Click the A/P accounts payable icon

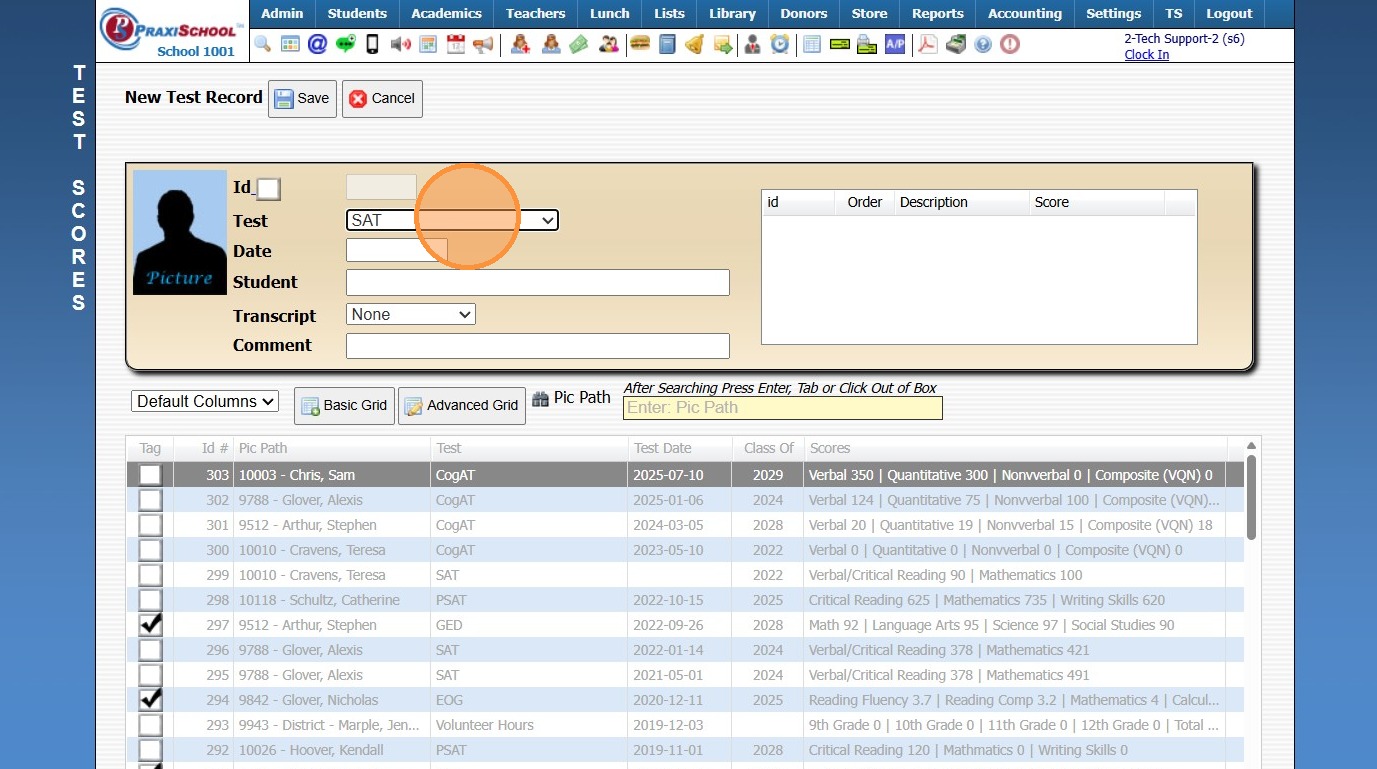click(895, 44)
